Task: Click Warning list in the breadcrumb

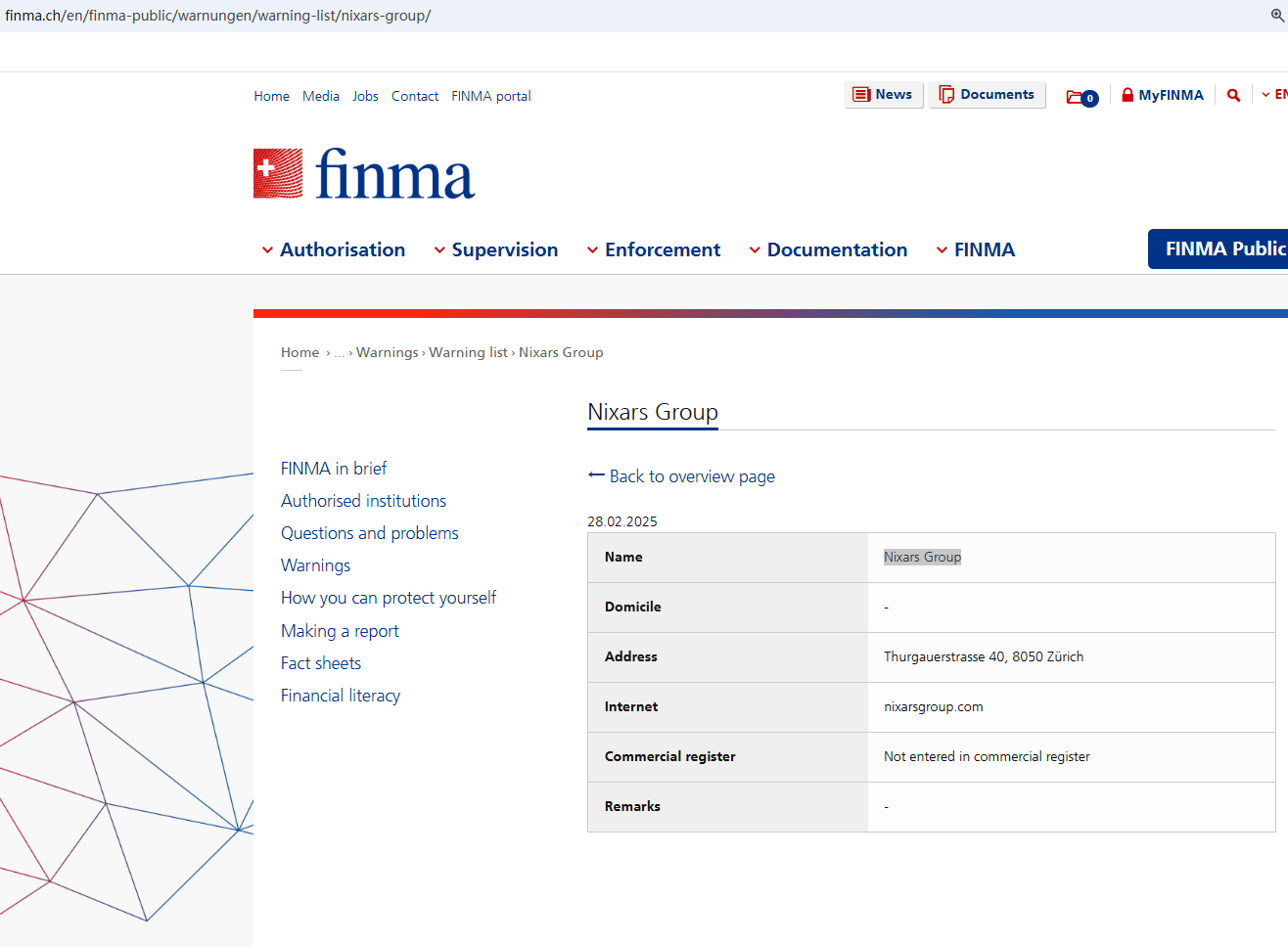Action: tap(468, 352)
